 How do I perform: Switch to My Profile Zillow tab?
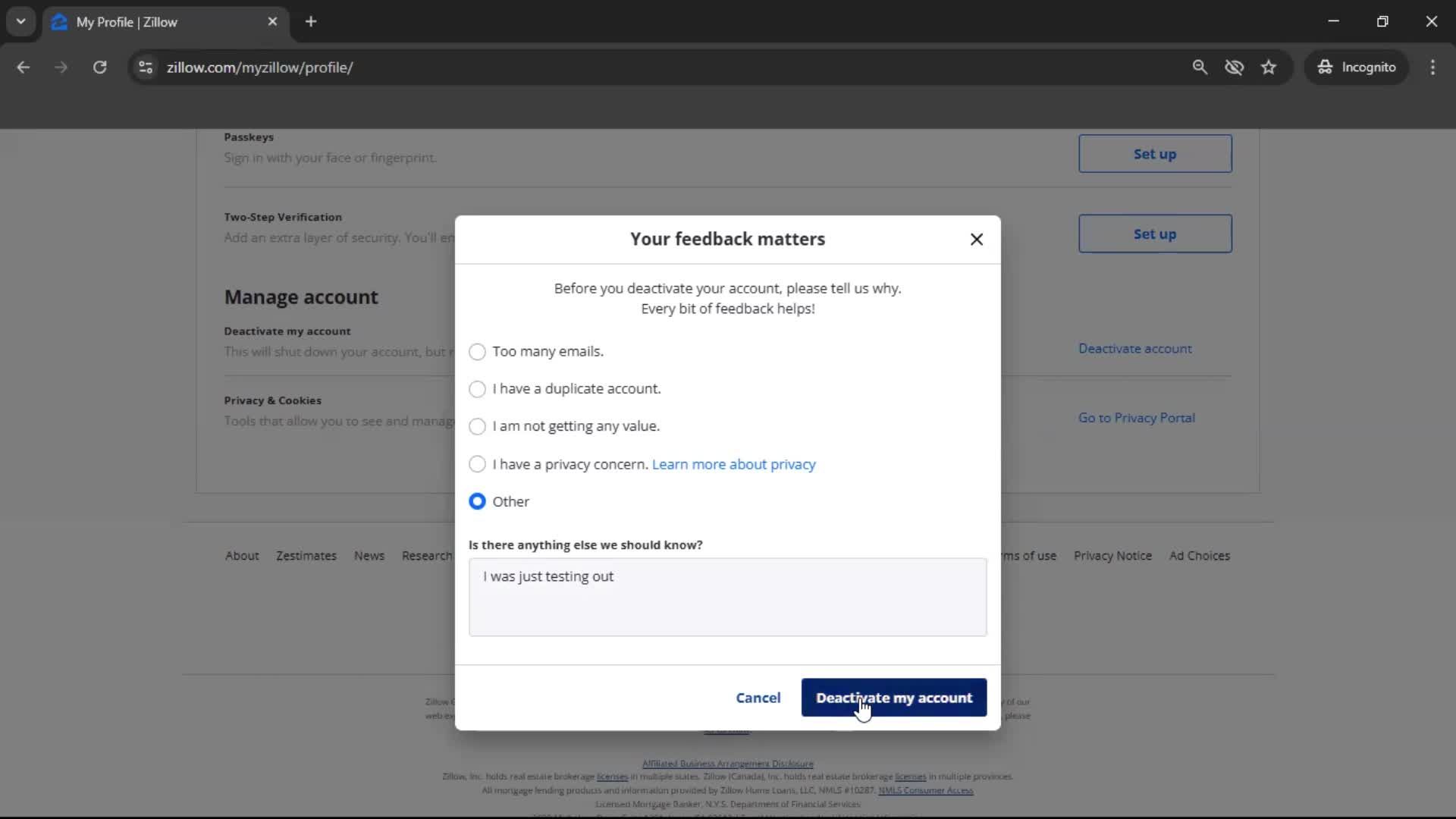point(152,22)
